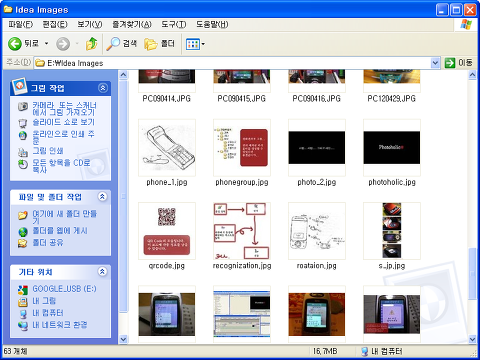The image size is (480, 360).
Task: Collapse the 기타 위치 panel chevron
Action: [103, 272]
